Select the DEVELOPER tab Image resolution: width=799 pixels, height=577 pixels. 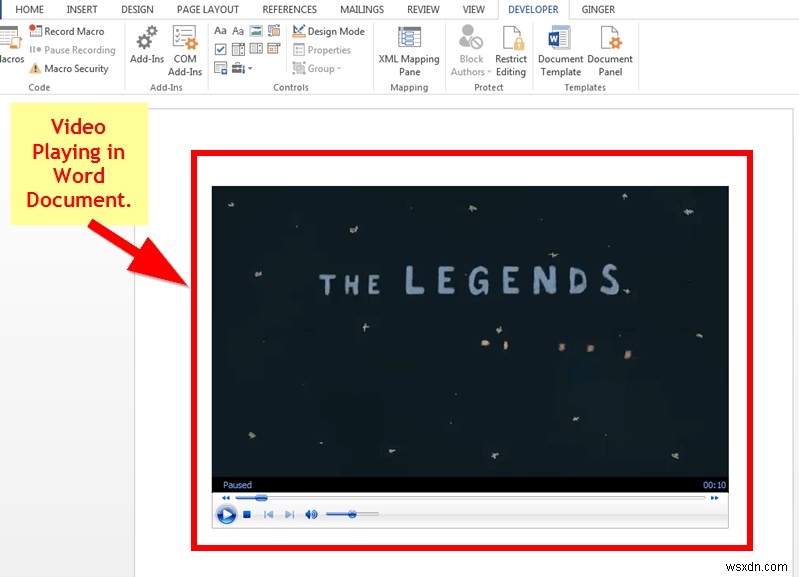pos(533,9)
